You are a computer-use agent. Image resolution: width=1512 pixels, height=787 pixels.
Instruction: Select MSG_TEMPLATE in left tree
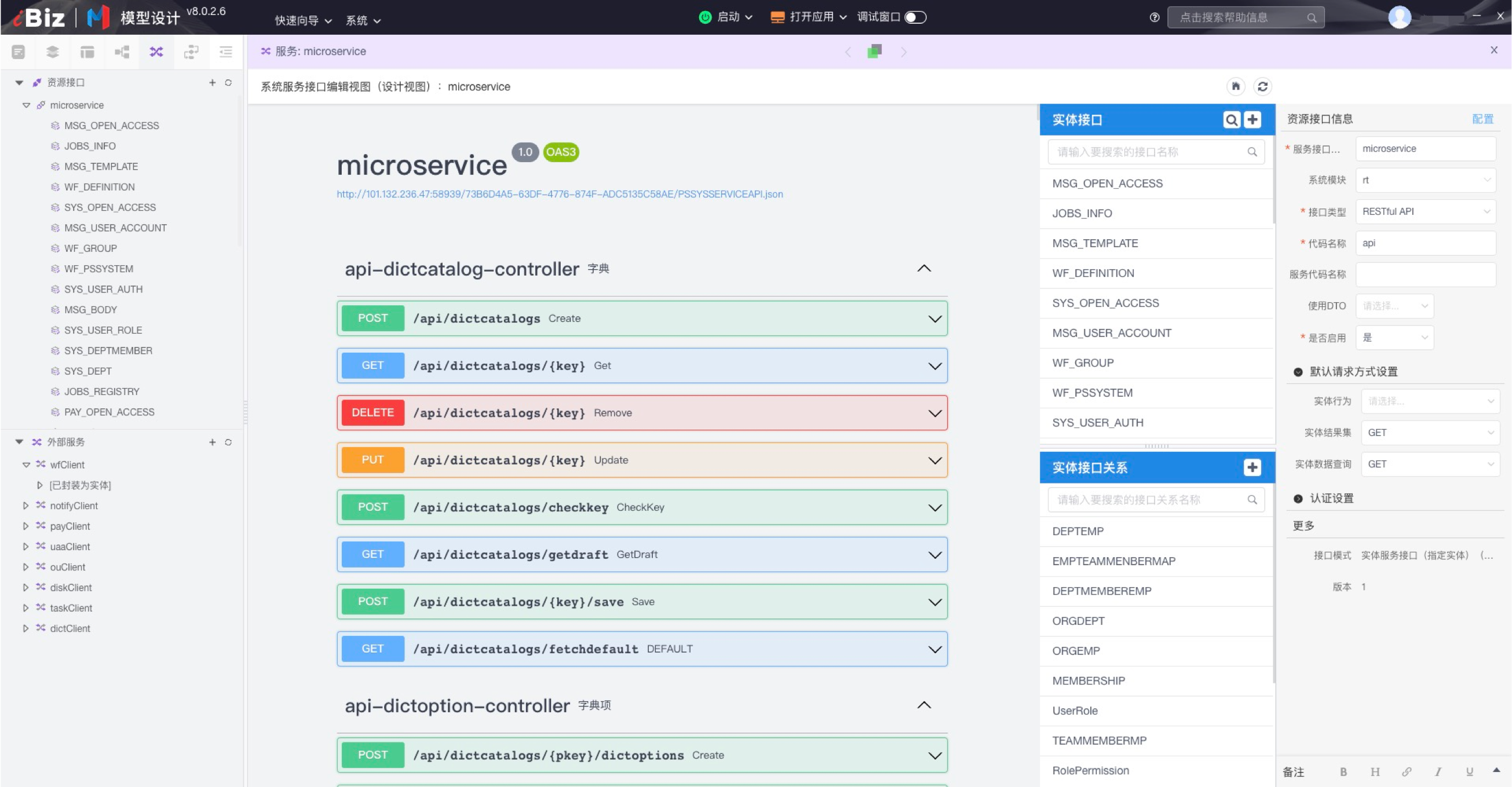click(101, 167)
